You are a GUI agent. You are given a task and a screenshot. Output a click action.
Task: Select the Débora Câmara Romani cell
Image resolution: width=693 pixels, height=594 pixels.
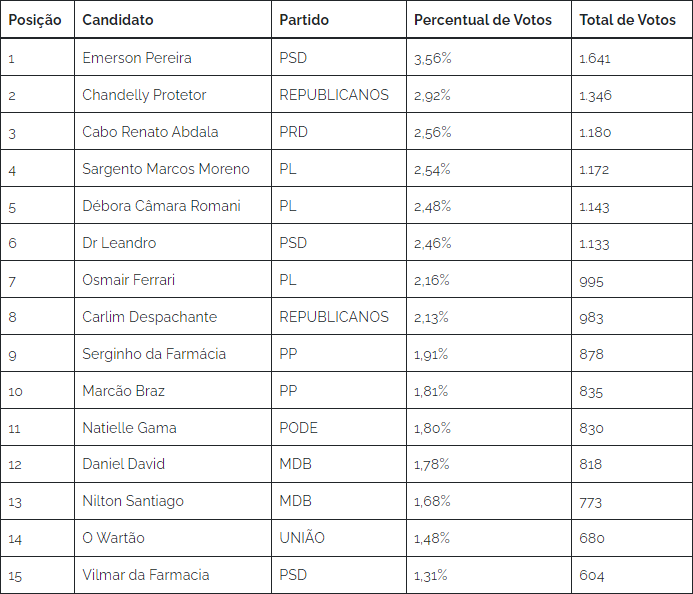click(173, 206)
